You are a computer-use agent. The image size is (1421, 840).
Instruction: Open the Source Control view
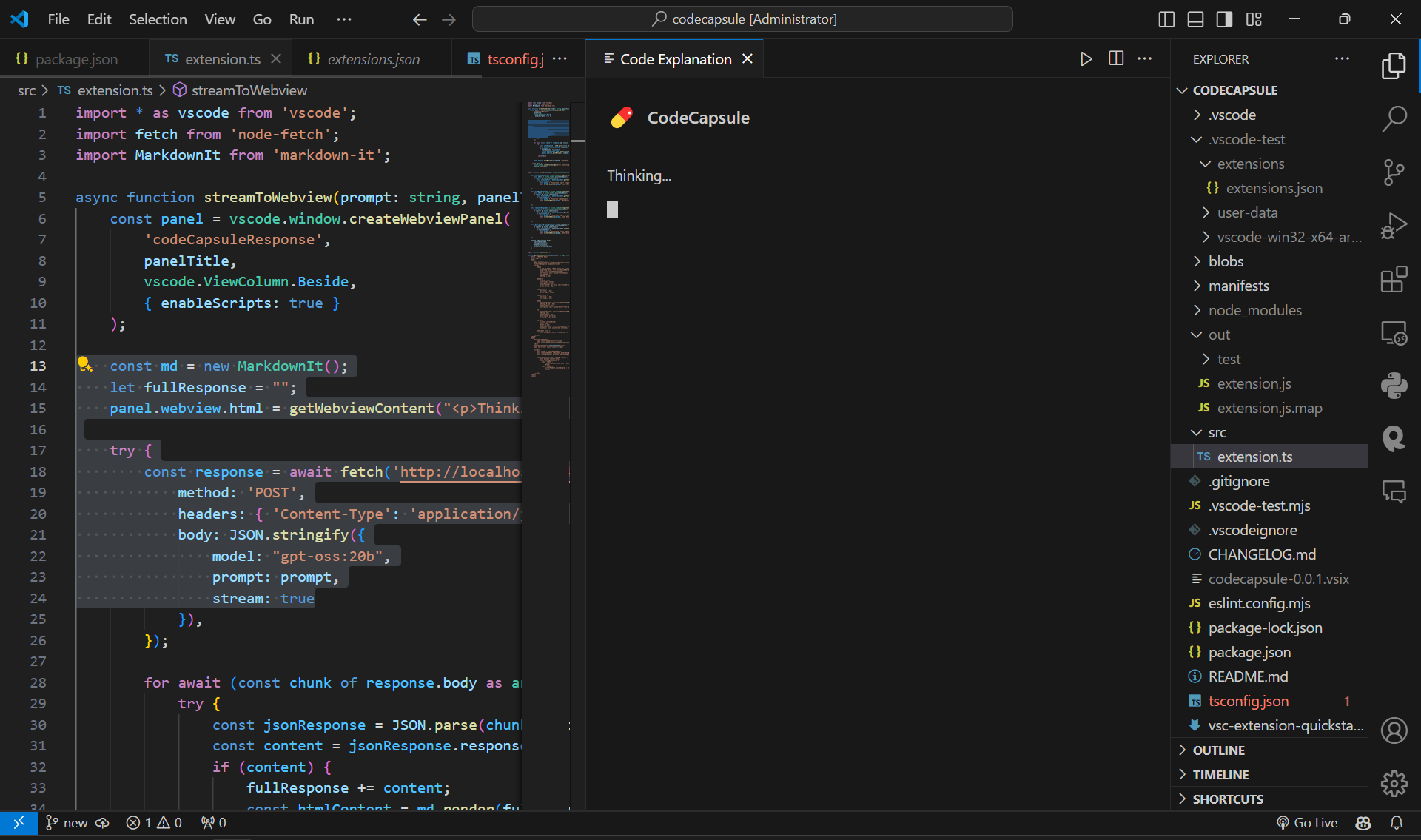click(x=1394, y=172)
